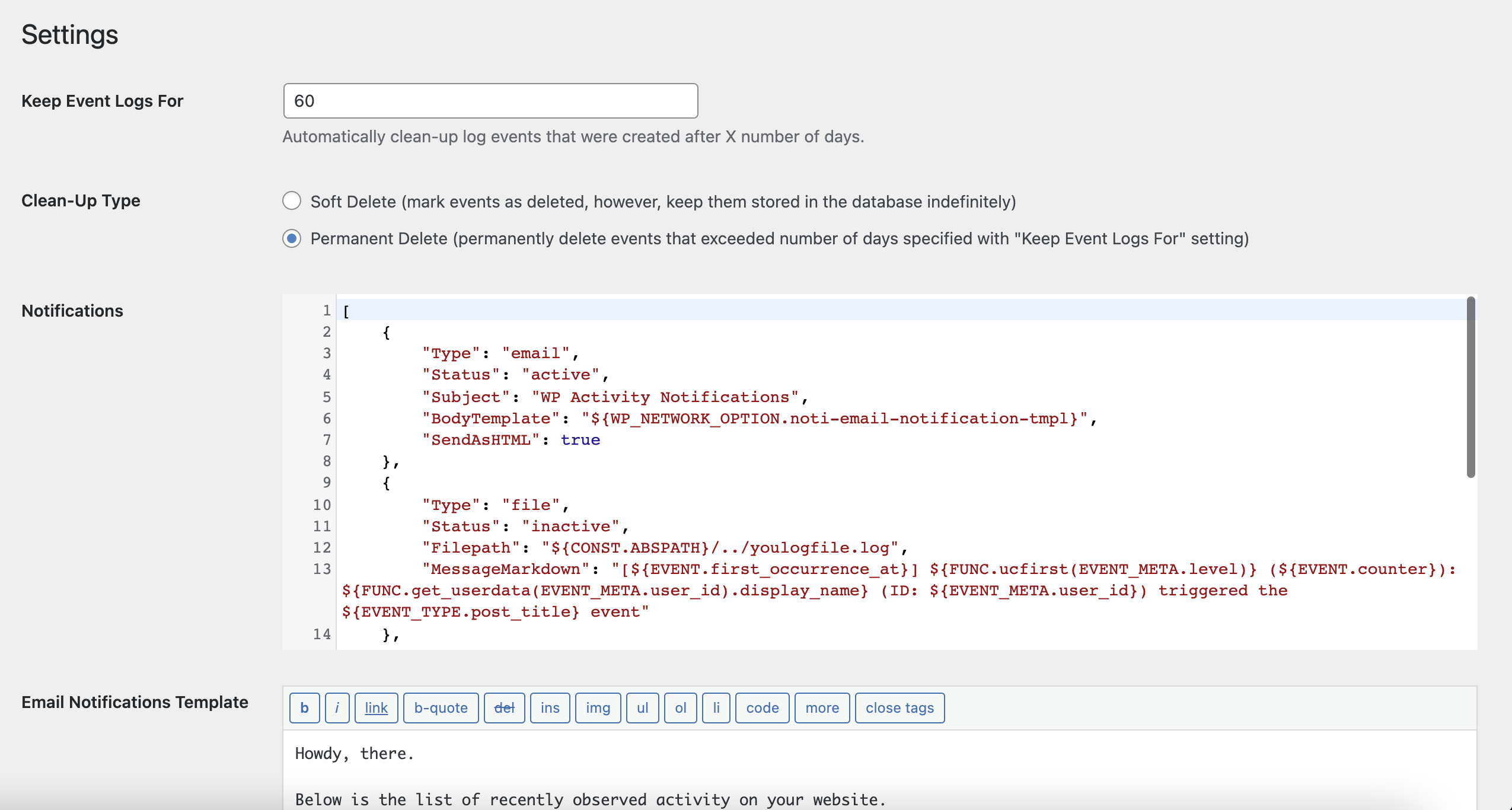The width and height of the screenshot is (1512, 810).
Task: Insert an image with img button
Action: tap(598, 708)
